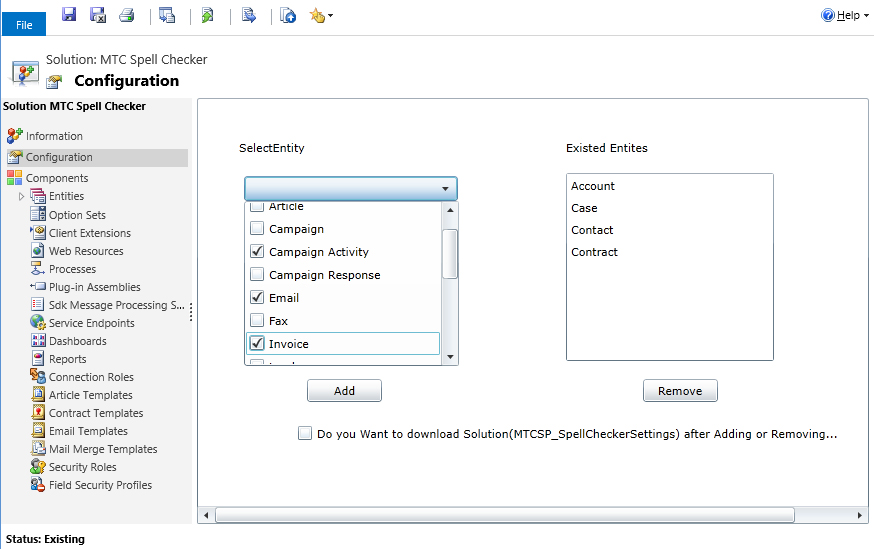Click the Remove button

pos(680,391)
